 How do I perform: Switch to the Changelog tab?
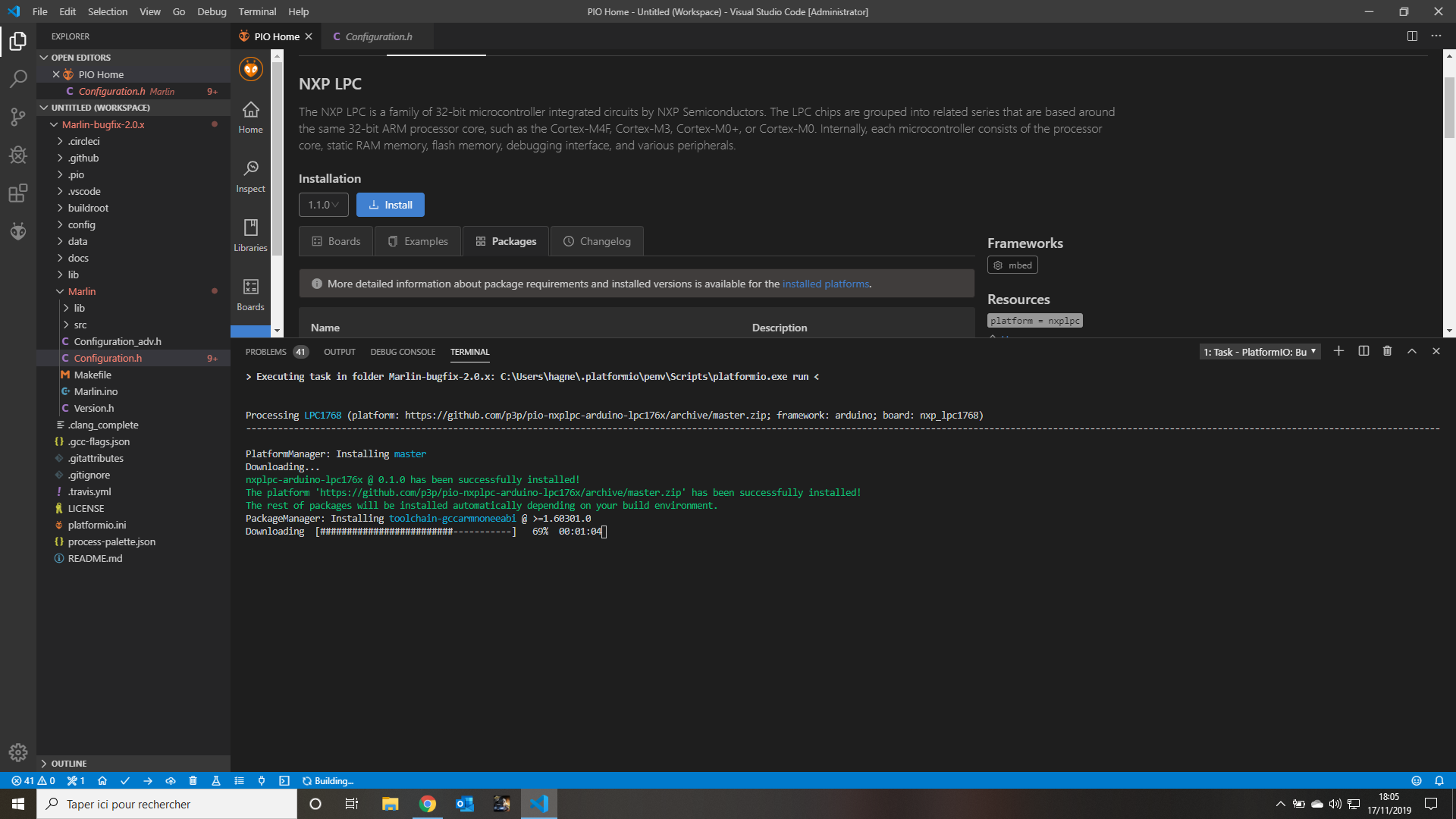click(597, 241)
